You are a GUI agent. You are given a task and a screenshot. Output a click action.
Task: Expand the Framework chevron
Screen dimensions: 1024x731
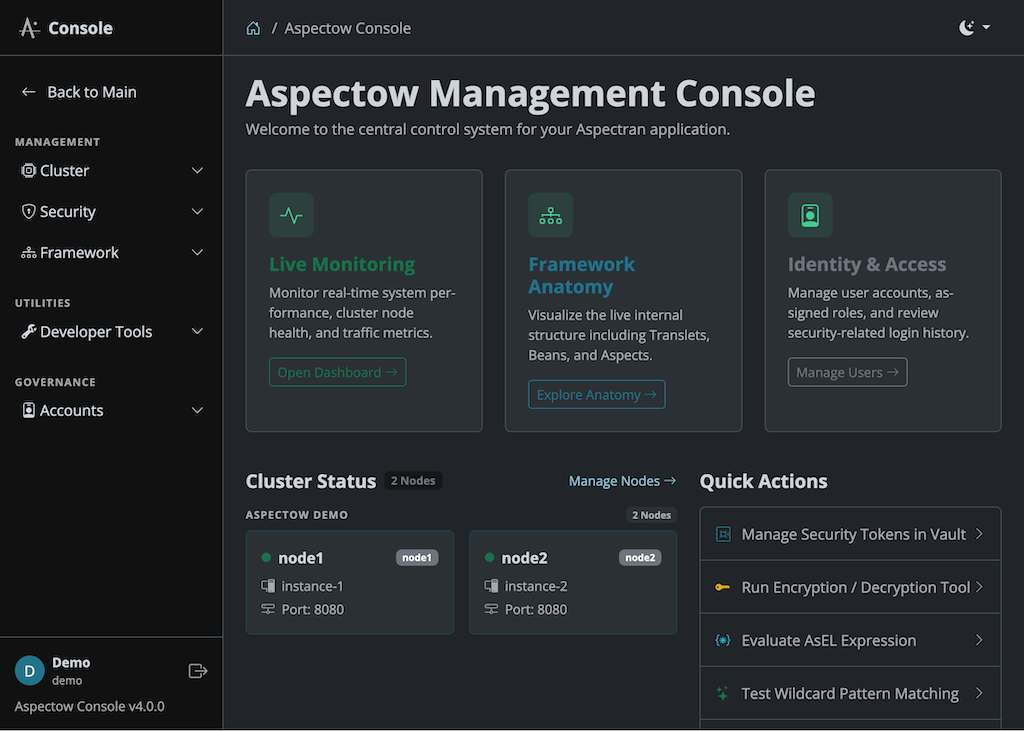tap(197, 253)
